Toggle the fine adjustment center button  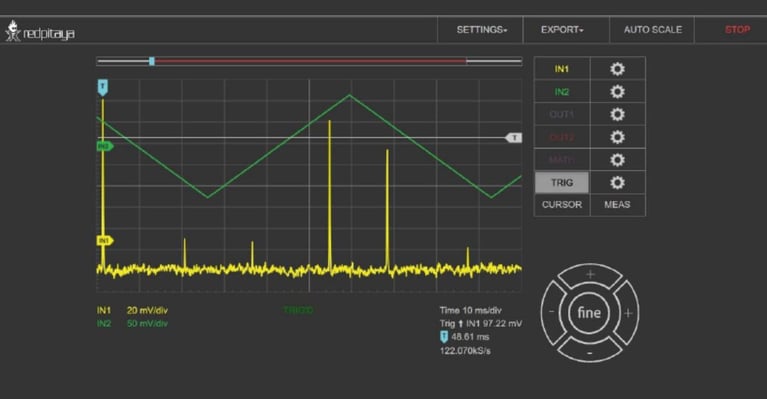click(589, 313)
